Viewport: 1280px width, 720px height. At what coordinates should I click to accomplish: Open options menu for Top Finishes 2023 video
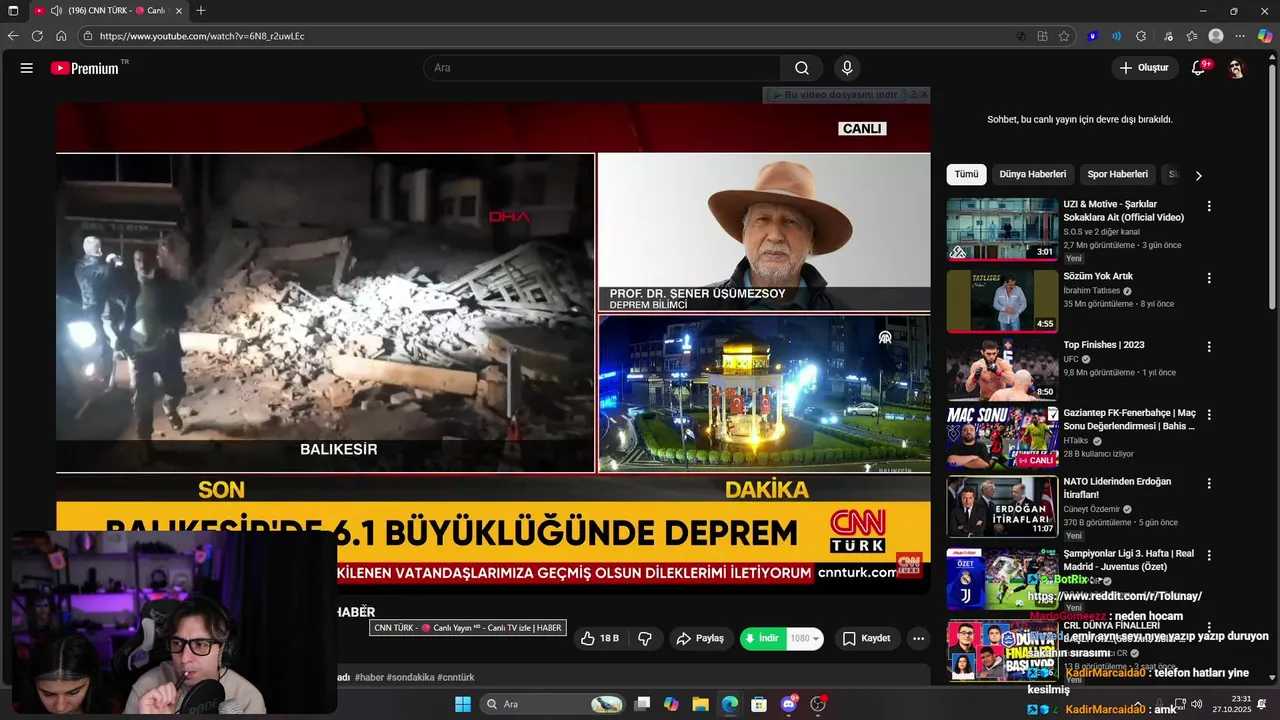pos(1209,347)
